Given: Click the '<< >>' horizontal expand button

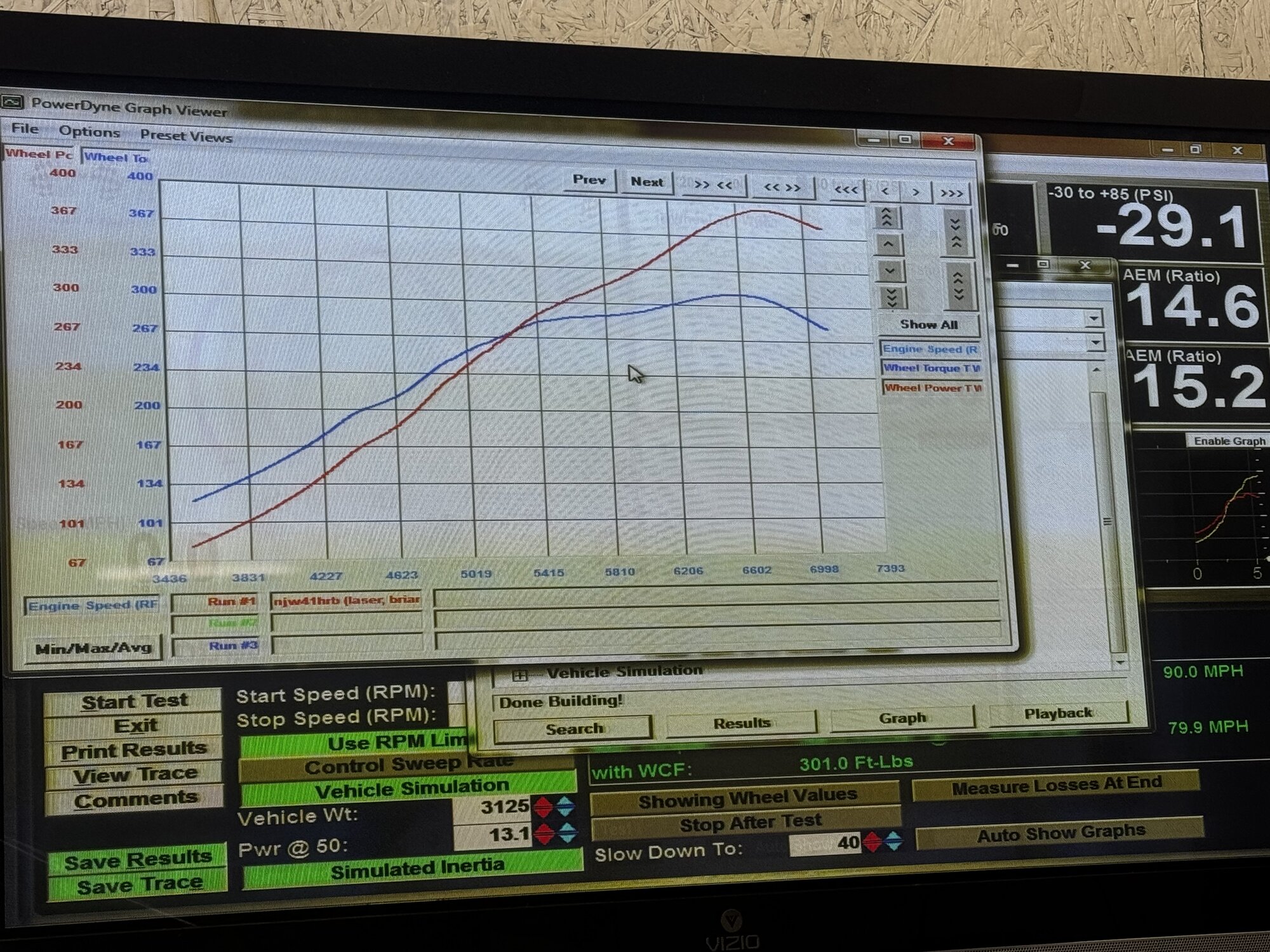Looking at the screenshot, I should click(782, 187).
